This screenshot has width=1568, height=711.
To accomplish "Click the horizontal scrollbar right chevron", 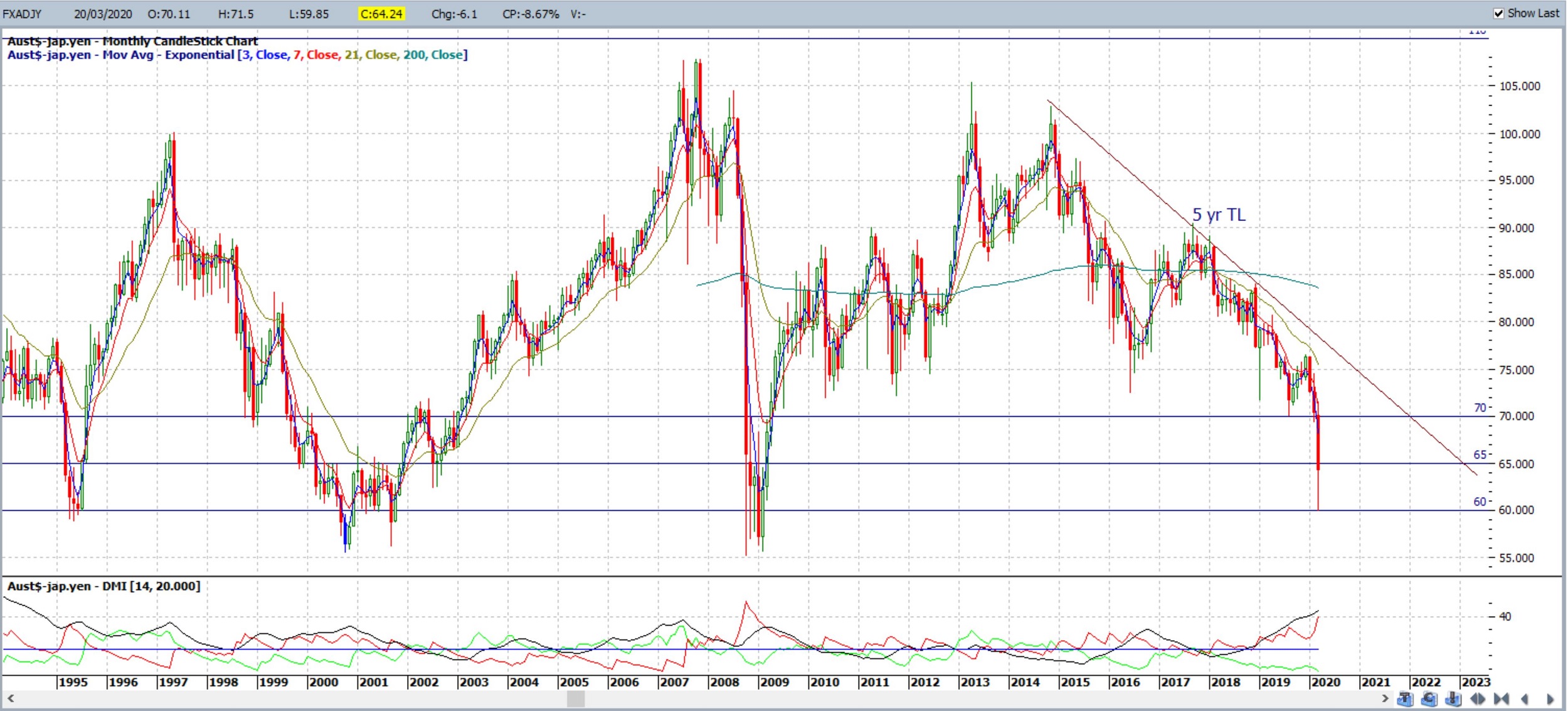I will 1385,698.
